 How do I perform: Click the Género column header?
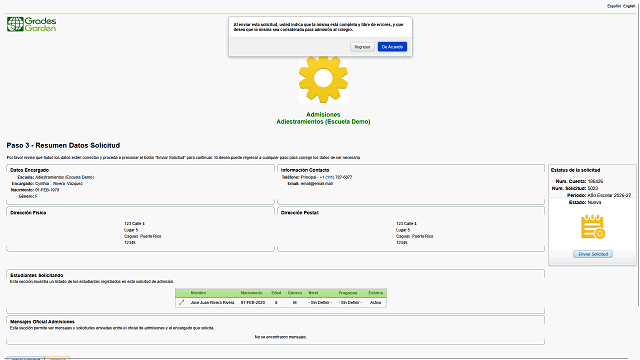point(295,293)
